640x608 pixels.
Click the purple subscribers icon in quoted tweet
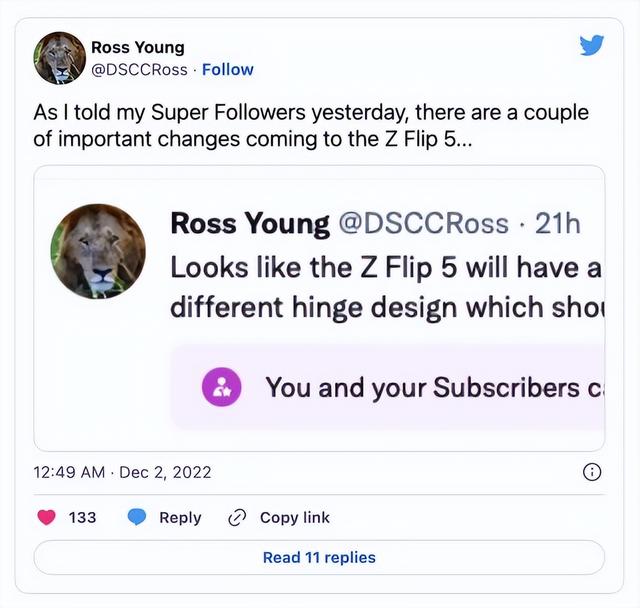pos(222,388)
